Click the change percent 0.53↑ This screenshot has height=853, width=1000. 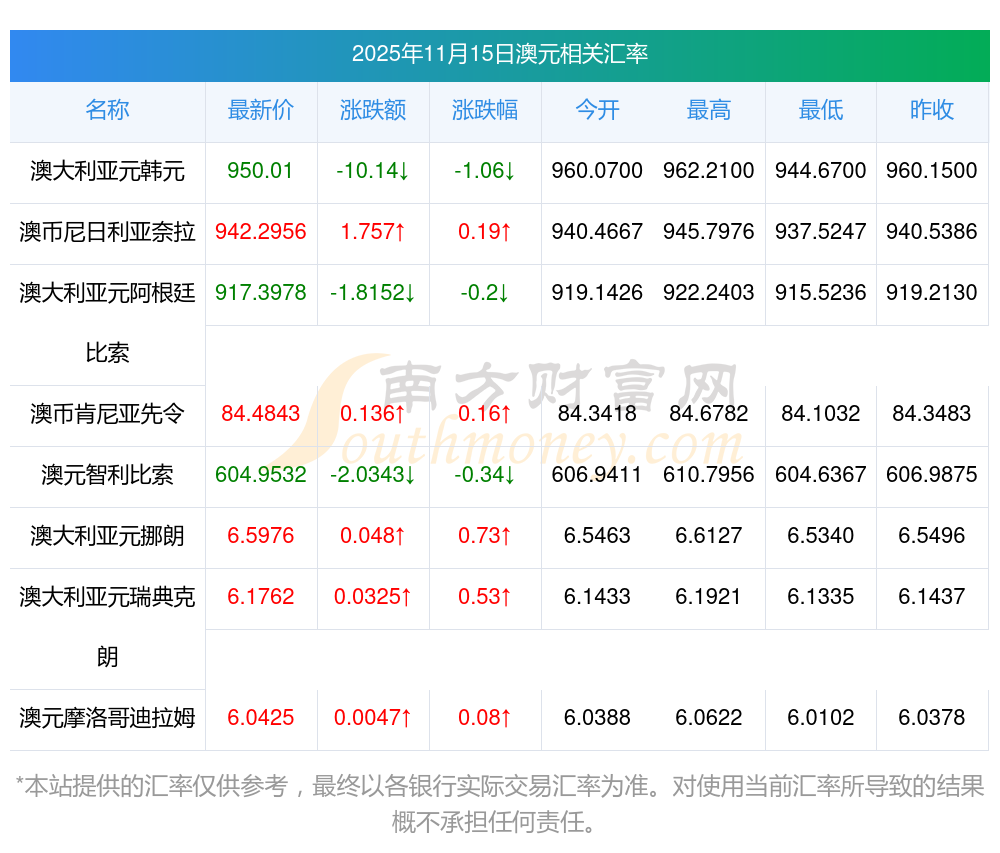coord(485,597)
